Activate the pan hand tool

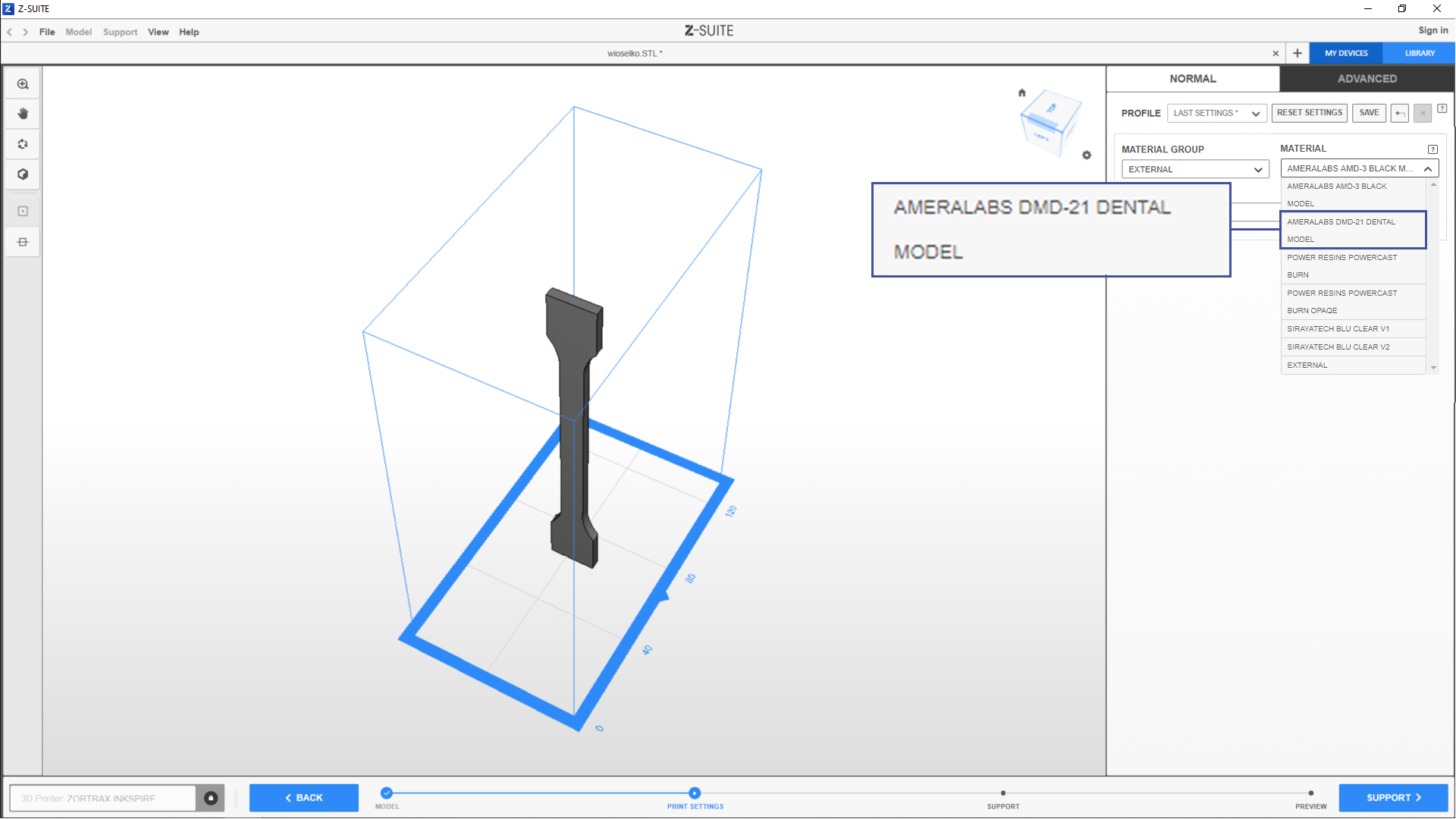tap(23, 114)
